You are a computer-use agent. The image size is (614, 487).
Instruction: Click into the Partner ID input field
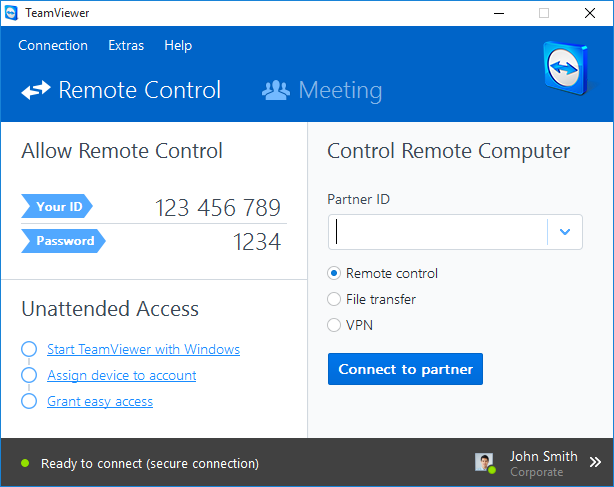click(x=438, y=232)
